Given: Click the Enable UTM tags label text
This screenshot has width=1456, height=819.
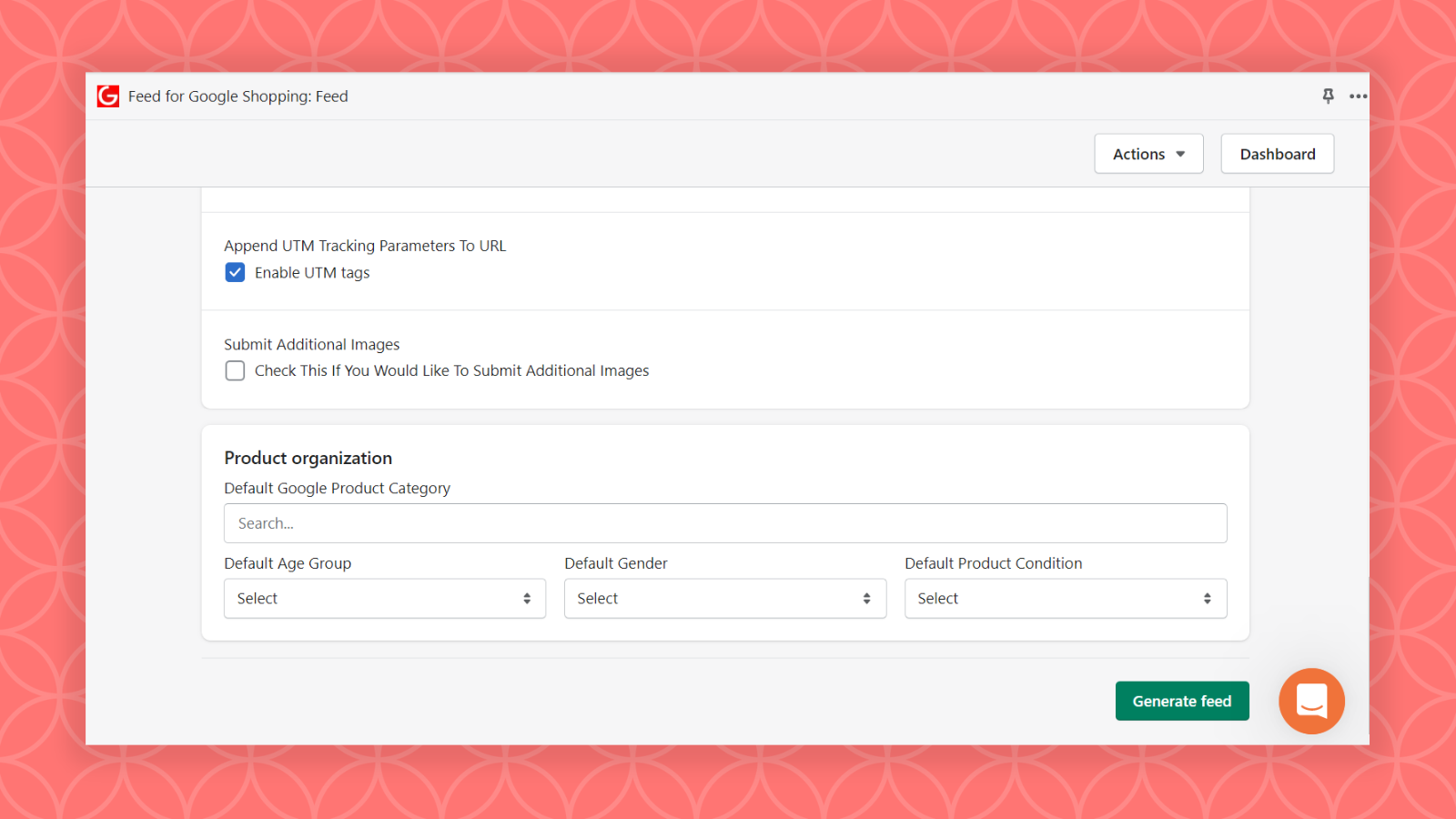Looking at the screenshot, I should (x=311, y=272).
